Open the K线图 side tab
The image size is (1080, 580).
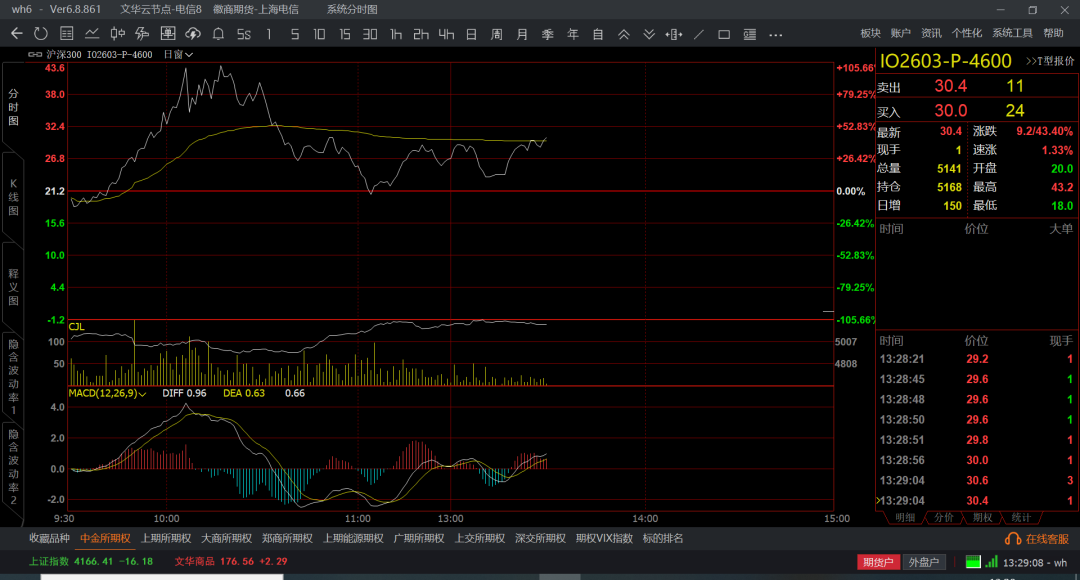click(x=13, y=197)
